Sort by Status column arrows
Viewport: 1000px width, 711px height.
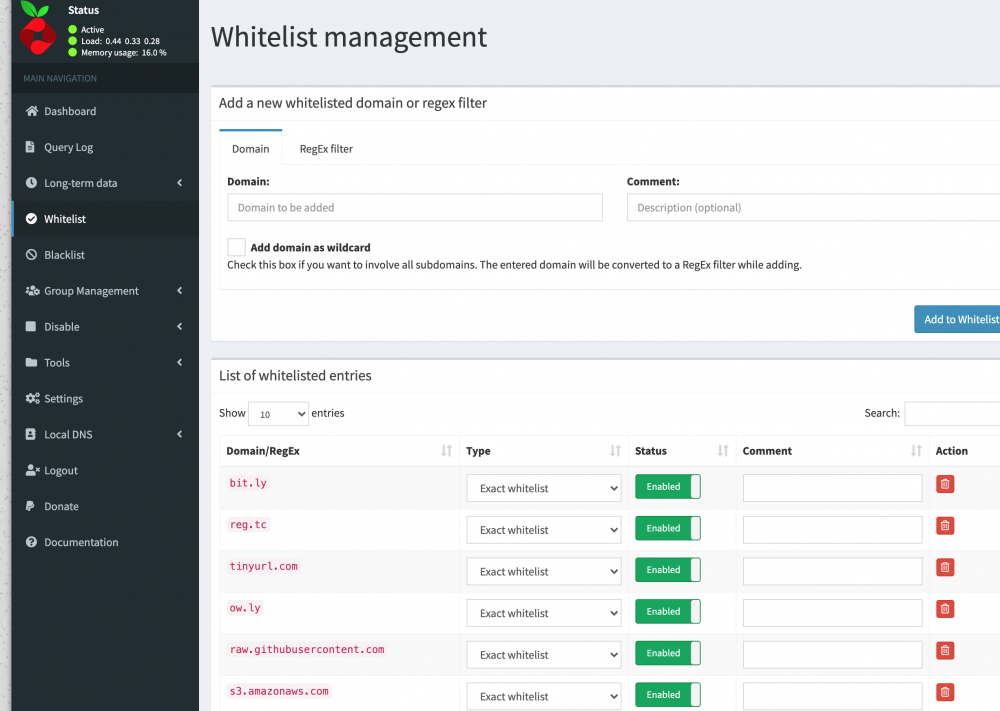point(723,451)
